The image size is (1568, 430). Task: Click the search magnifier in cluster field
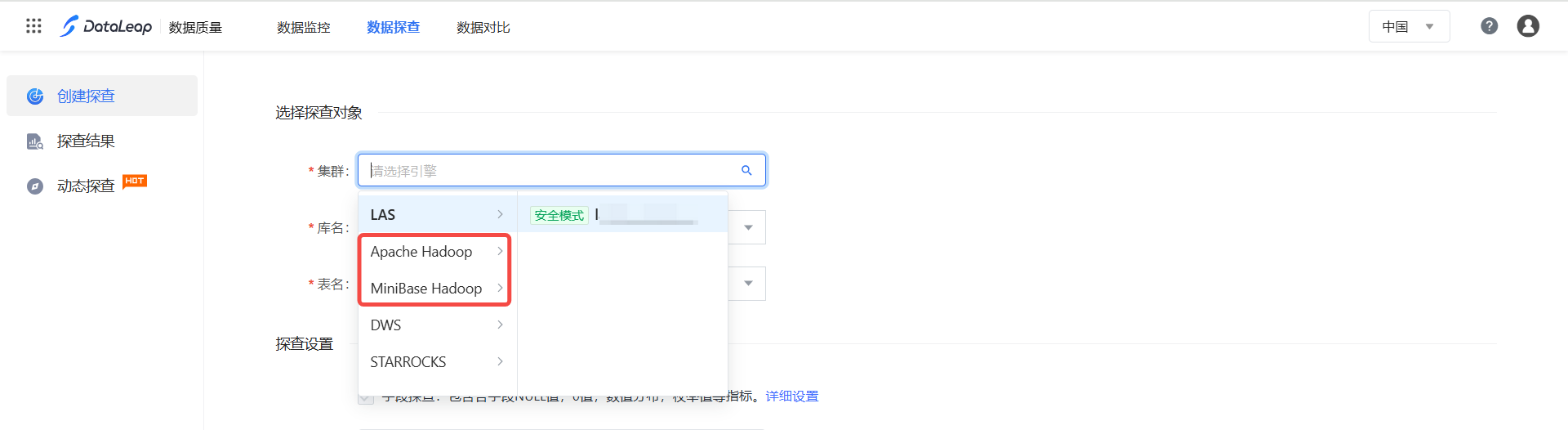pos(746,170)
